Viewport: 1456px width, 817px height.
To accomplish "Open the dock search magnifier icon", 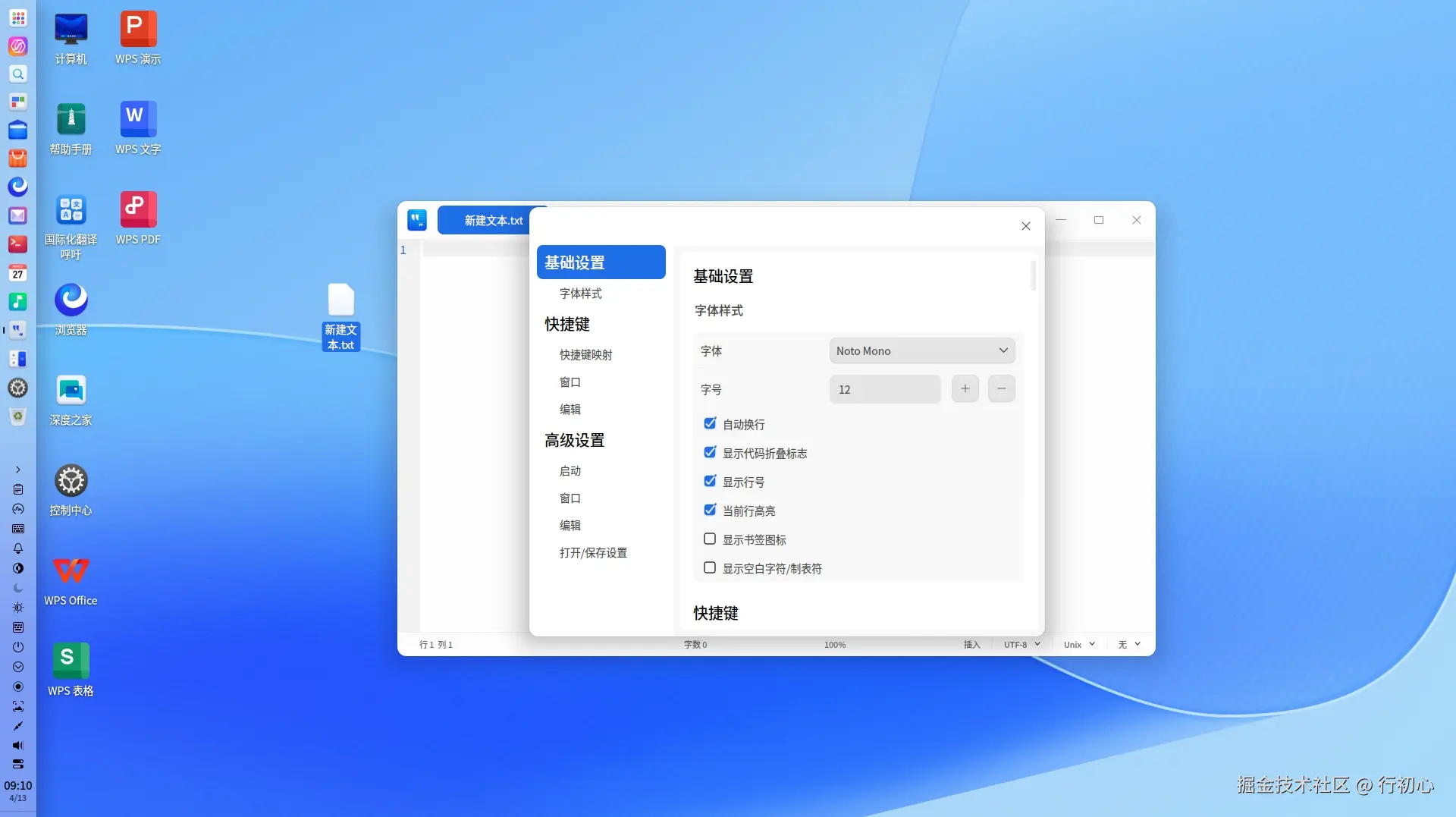I will (x=18, y=74).
